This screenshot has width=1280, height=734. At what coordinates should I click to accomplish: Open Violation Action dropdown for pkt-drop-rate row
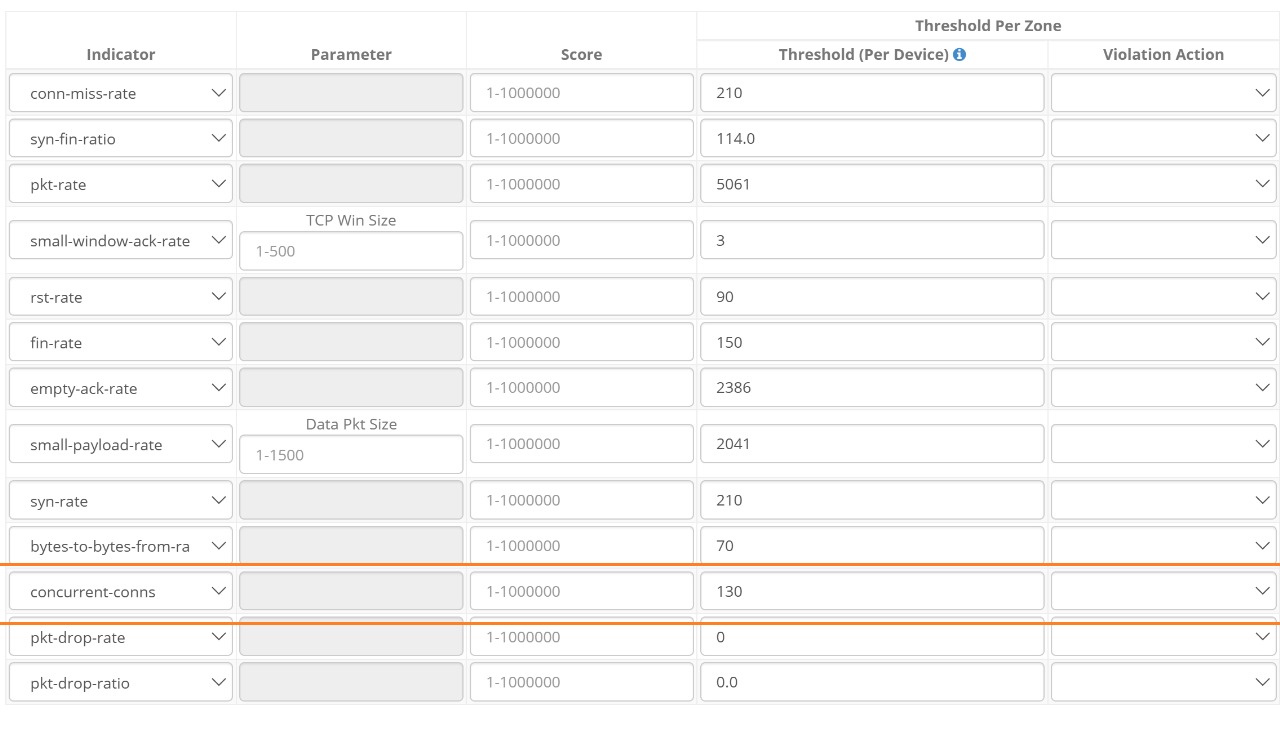pyautogui.click(x=1163, y=638)
